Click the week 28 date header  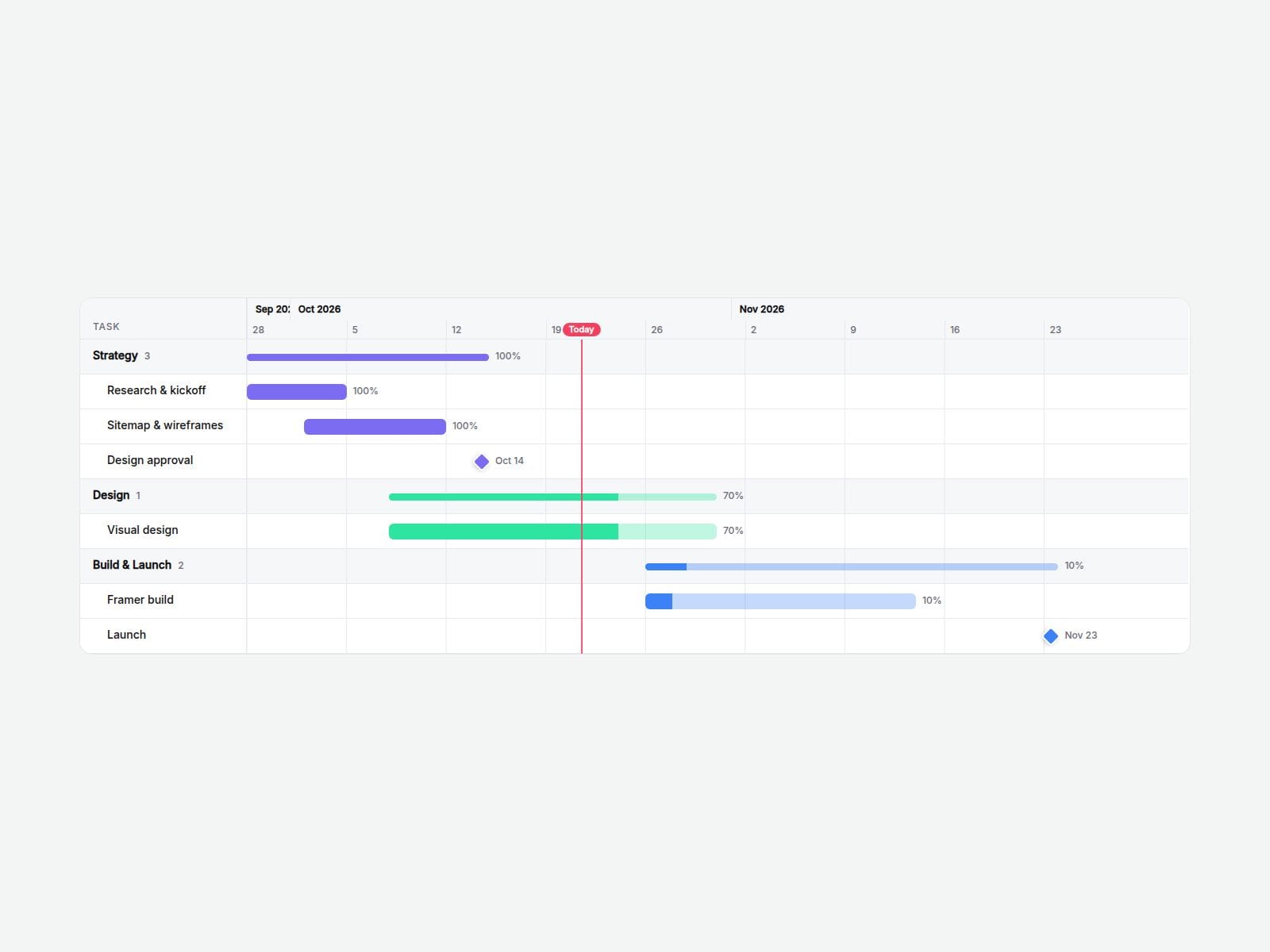(x=259, y=330)
